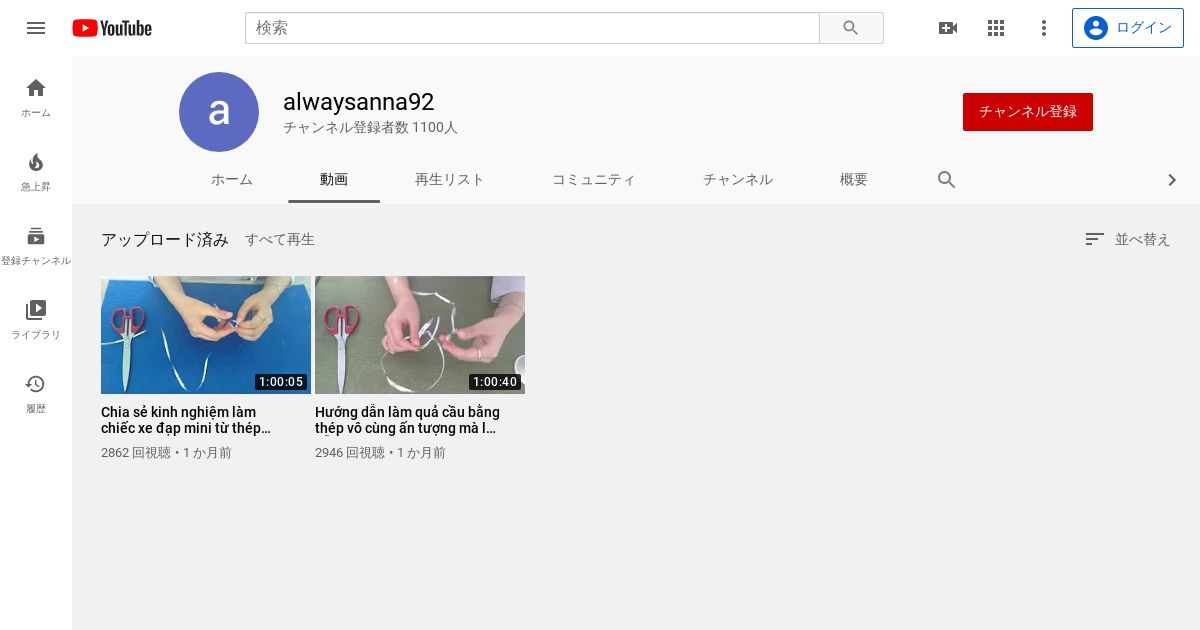Open the create video camera icon

[948, 28]
